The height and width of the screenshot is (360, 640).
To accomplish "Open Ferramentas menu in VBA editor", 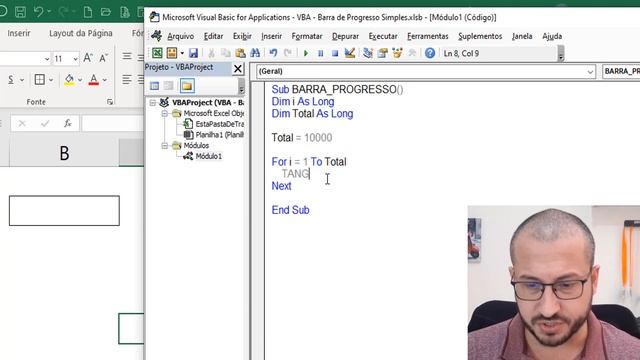I will (x=428, y=36).
